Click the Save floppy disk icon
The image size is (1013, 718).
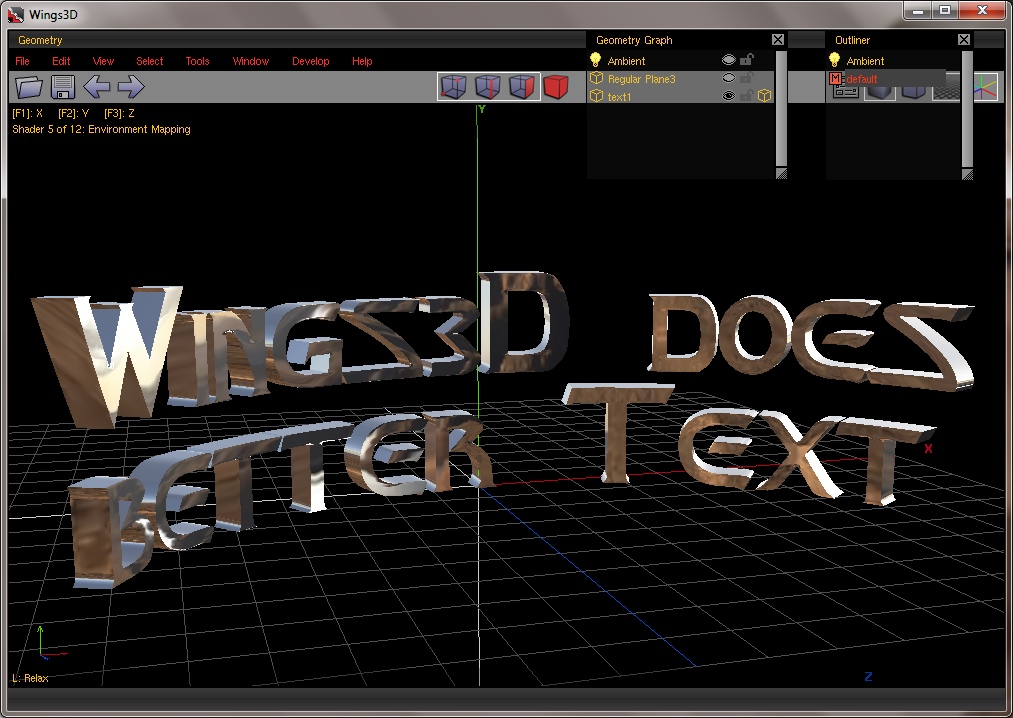[63, 87]
